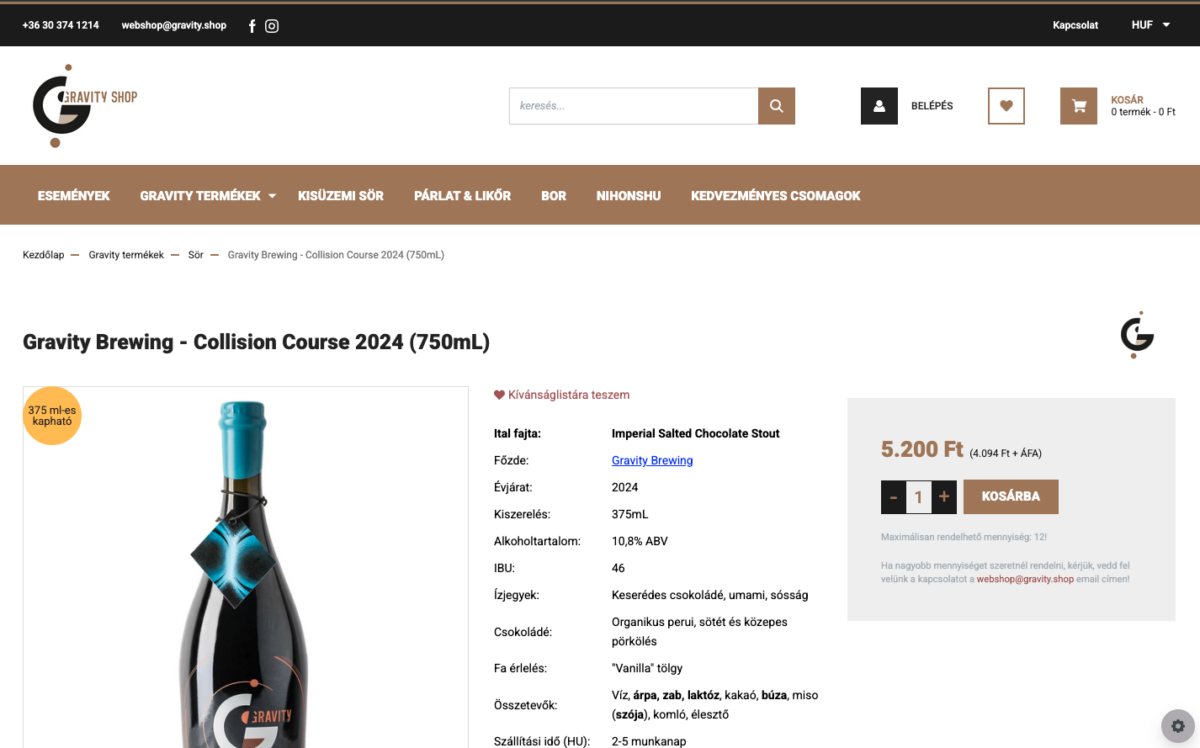1200x748 pixels.
Task: Open the Kisüzemi Sör menu item
Action: [341, 196]
